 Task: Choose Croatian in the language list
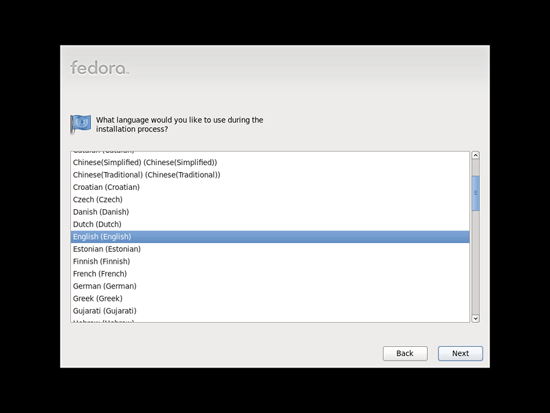point(270,187)
